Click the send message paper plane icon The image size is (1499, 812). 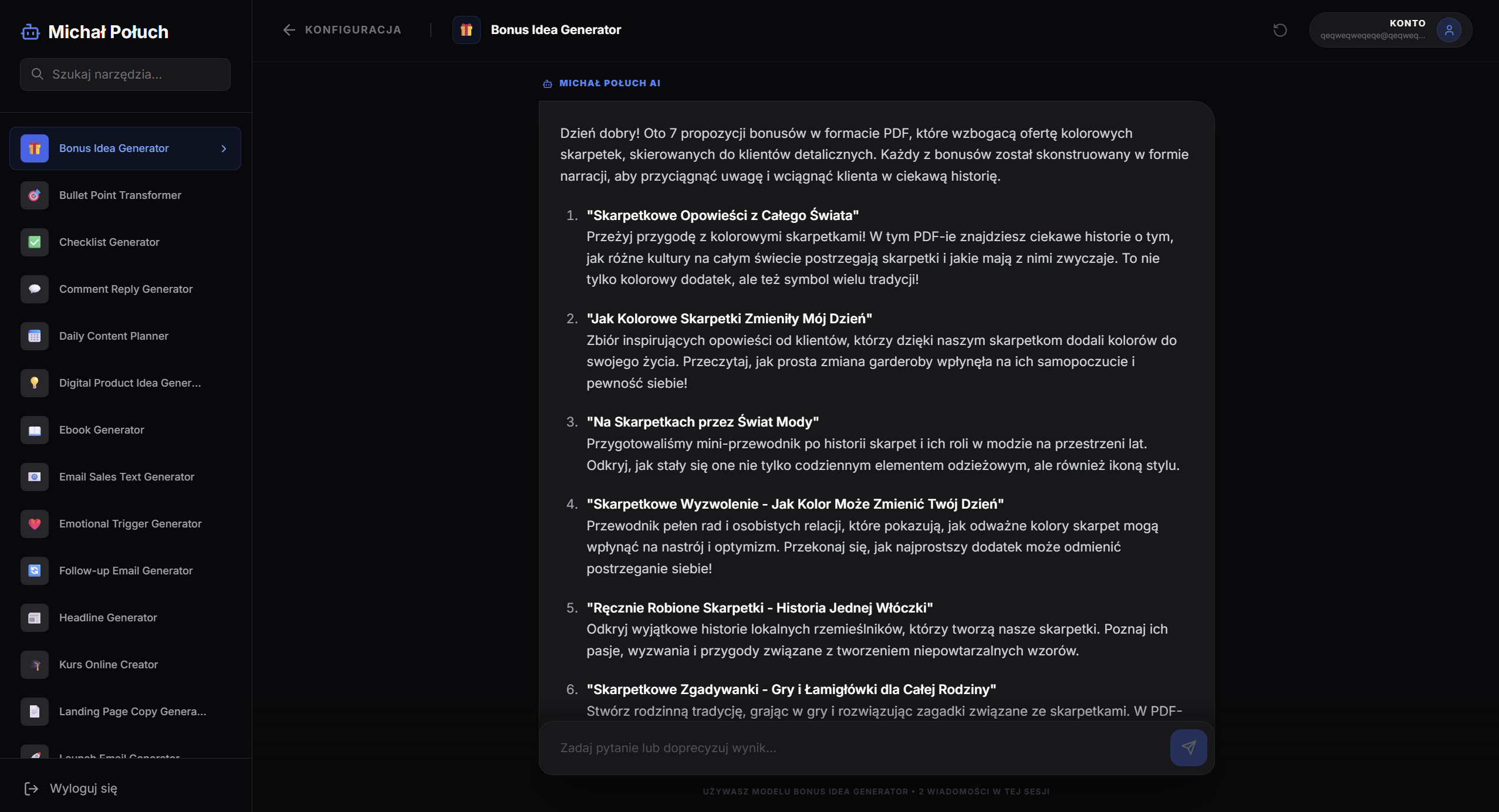pos(1189,747)
